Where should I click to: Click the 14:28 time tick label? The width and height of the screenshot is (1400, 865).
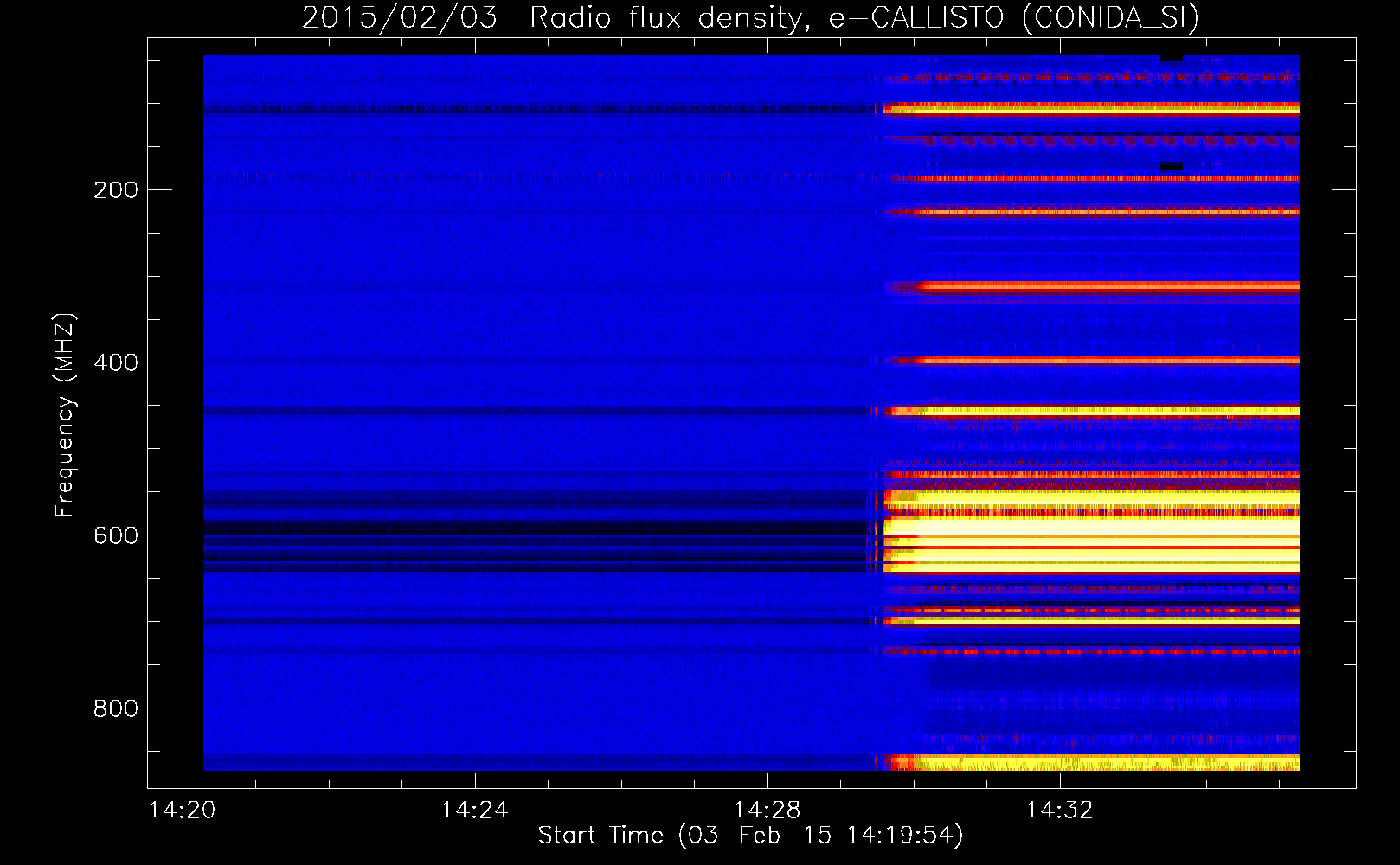767,810
